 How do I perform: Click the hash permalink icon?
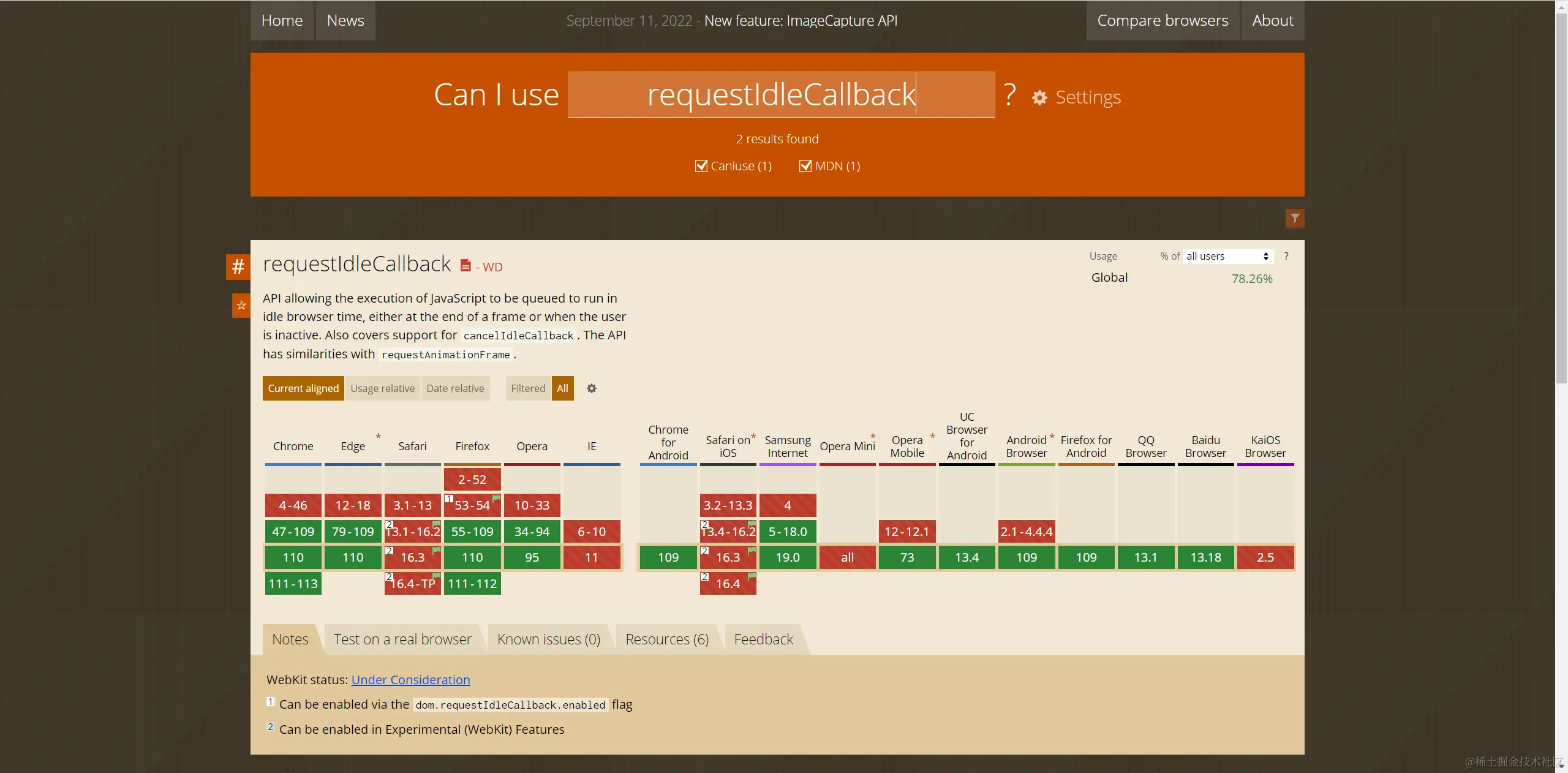point(238,266)
